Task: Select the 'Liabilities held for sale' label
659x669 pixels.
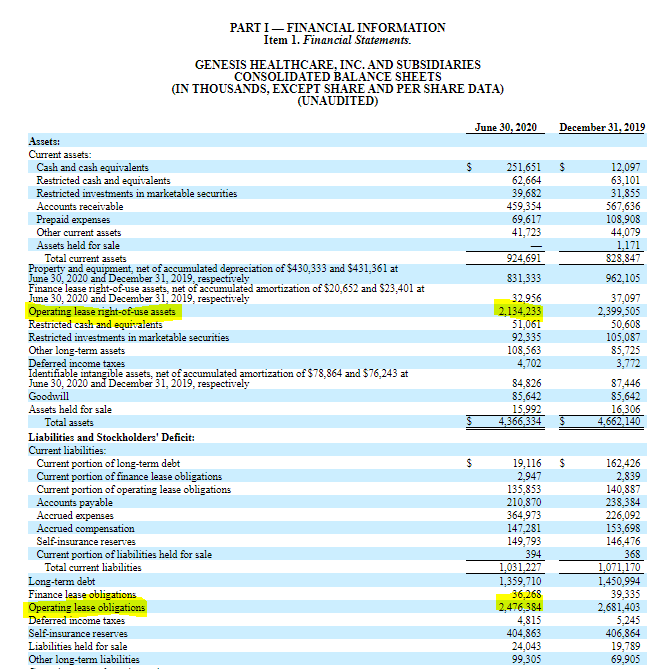Action: [x=78, y=646]
